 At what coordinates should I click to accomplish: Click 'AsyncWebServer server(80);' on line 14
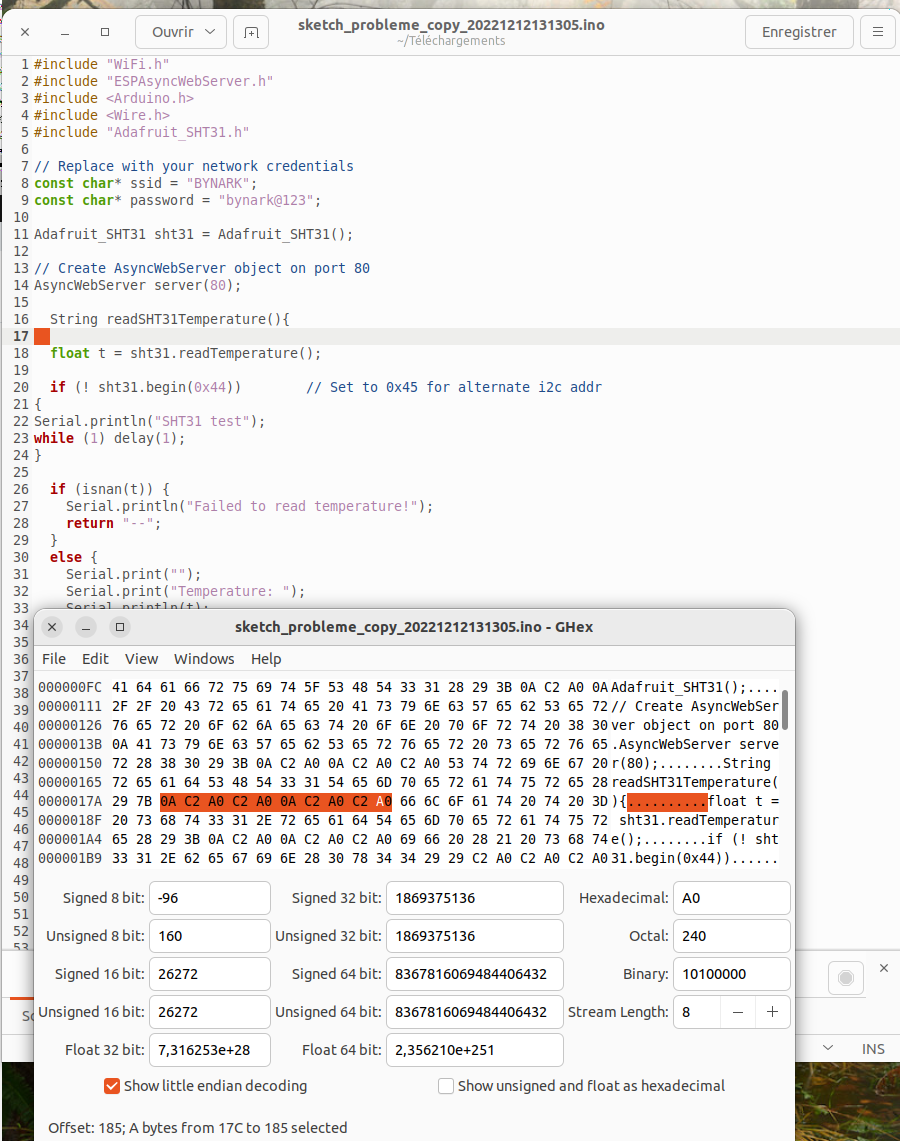(138, 285)
